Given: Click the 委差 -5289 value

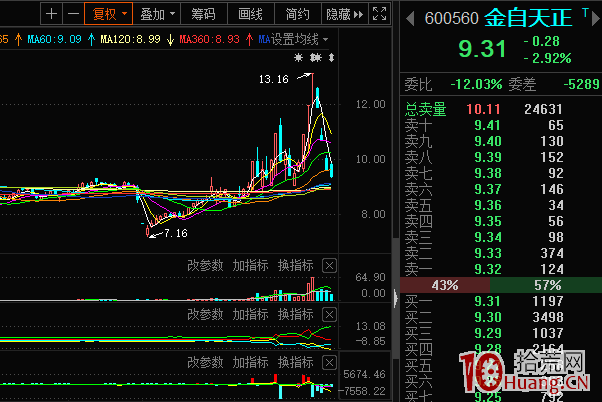Looking at the screenshot, I should tap(581, 84).
